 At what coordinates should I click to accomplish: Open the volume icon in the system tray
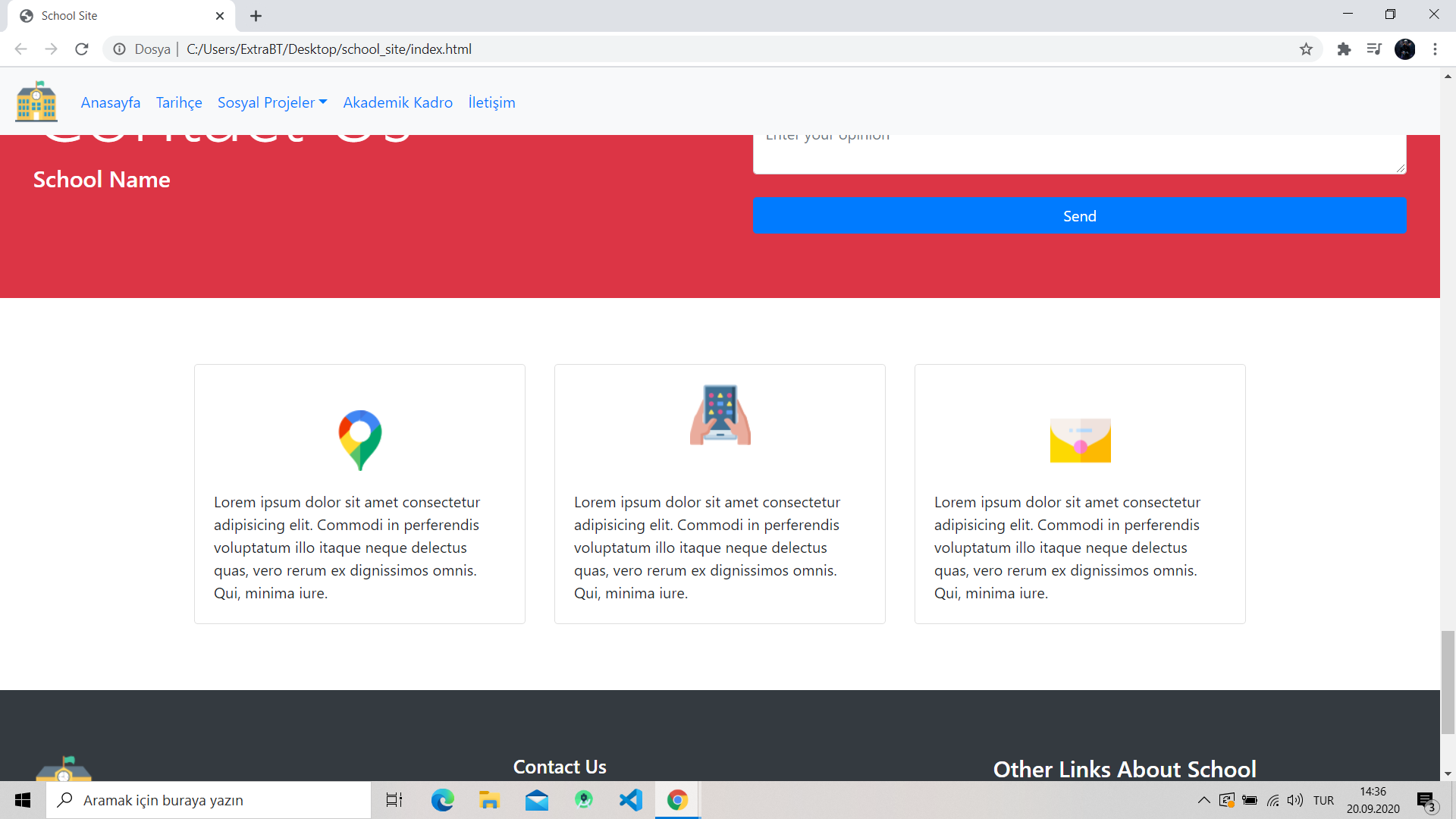[1294, 800]
